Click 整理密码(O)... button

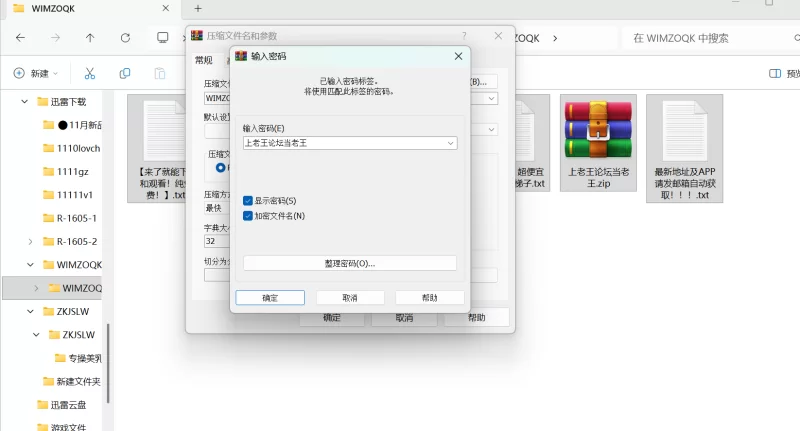[x=350, y=264]
